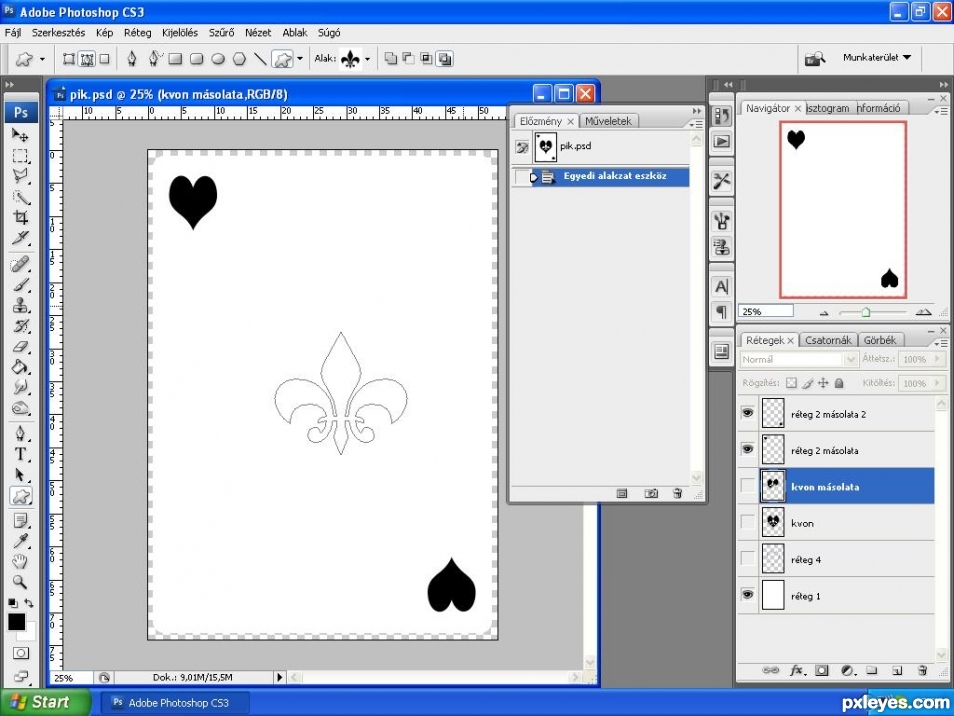954x716 pixels.
Task: Open layer fill Kitöltés slider arrow
Action: (938, 383)
